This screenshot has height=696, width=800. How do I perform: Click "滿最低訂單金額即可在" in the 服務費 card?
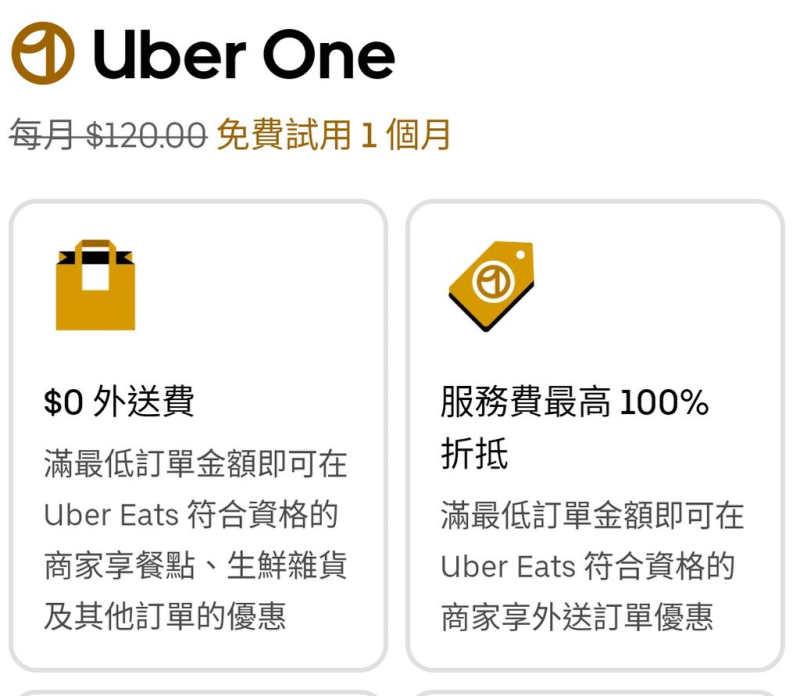(592, 516)
